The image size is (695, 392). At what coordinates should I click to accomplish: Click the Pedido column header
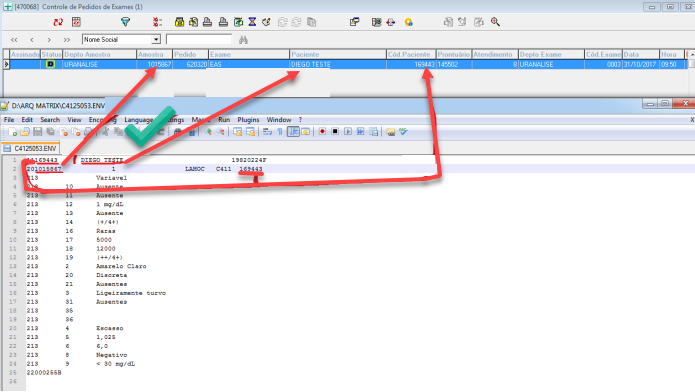(x=190, y=55)
